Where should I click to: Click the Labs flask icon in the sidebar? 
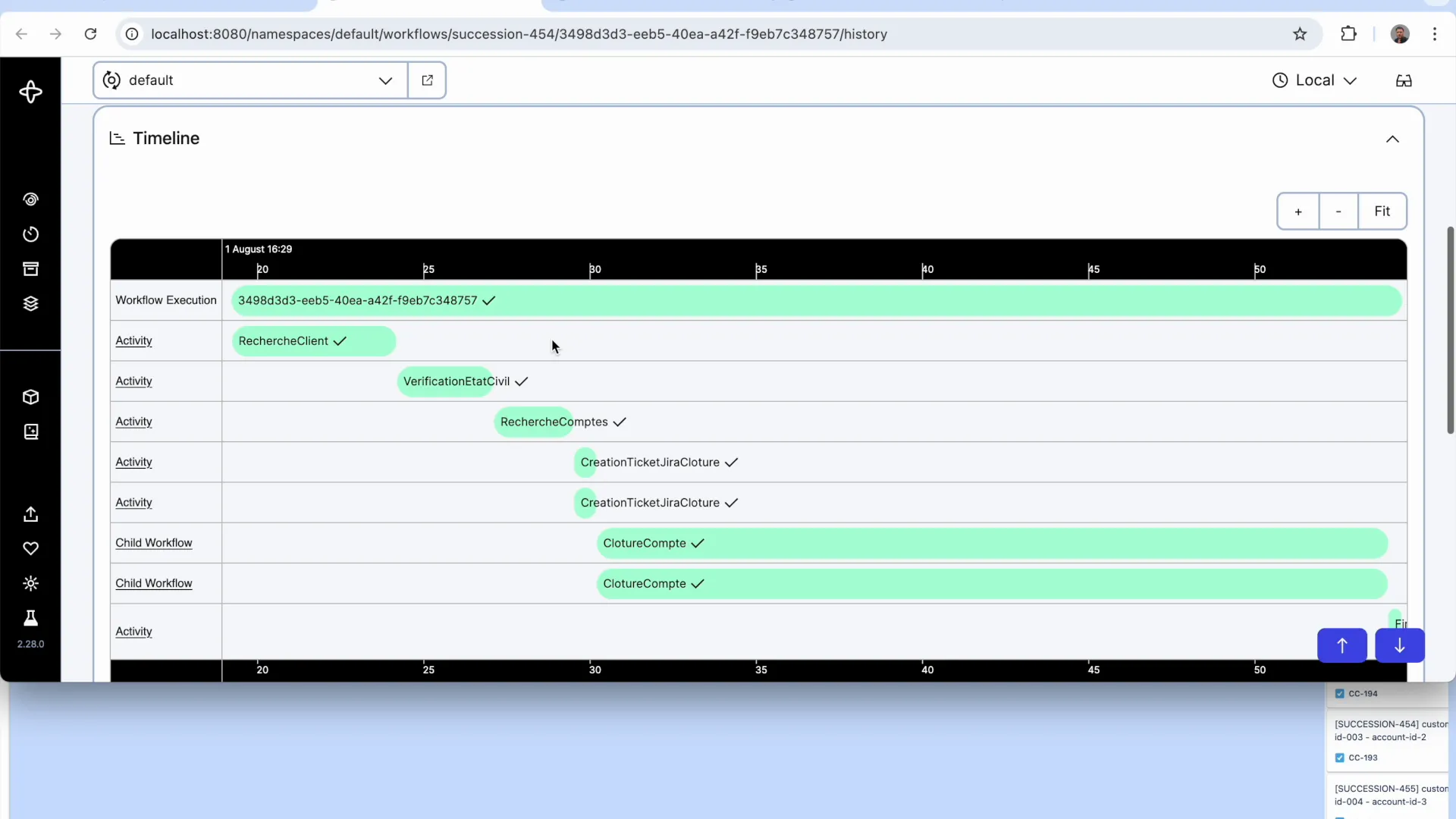tap(30, 618)
